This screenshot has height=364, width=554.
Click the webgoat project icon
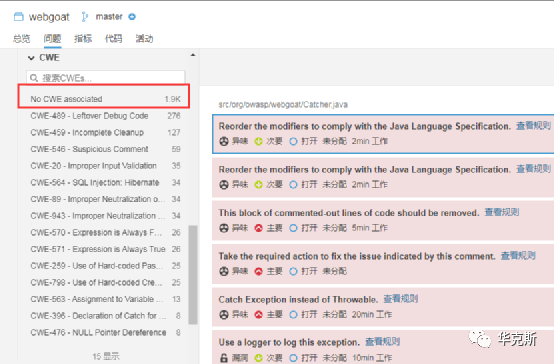pyautogui.click(x=19, y=17)
